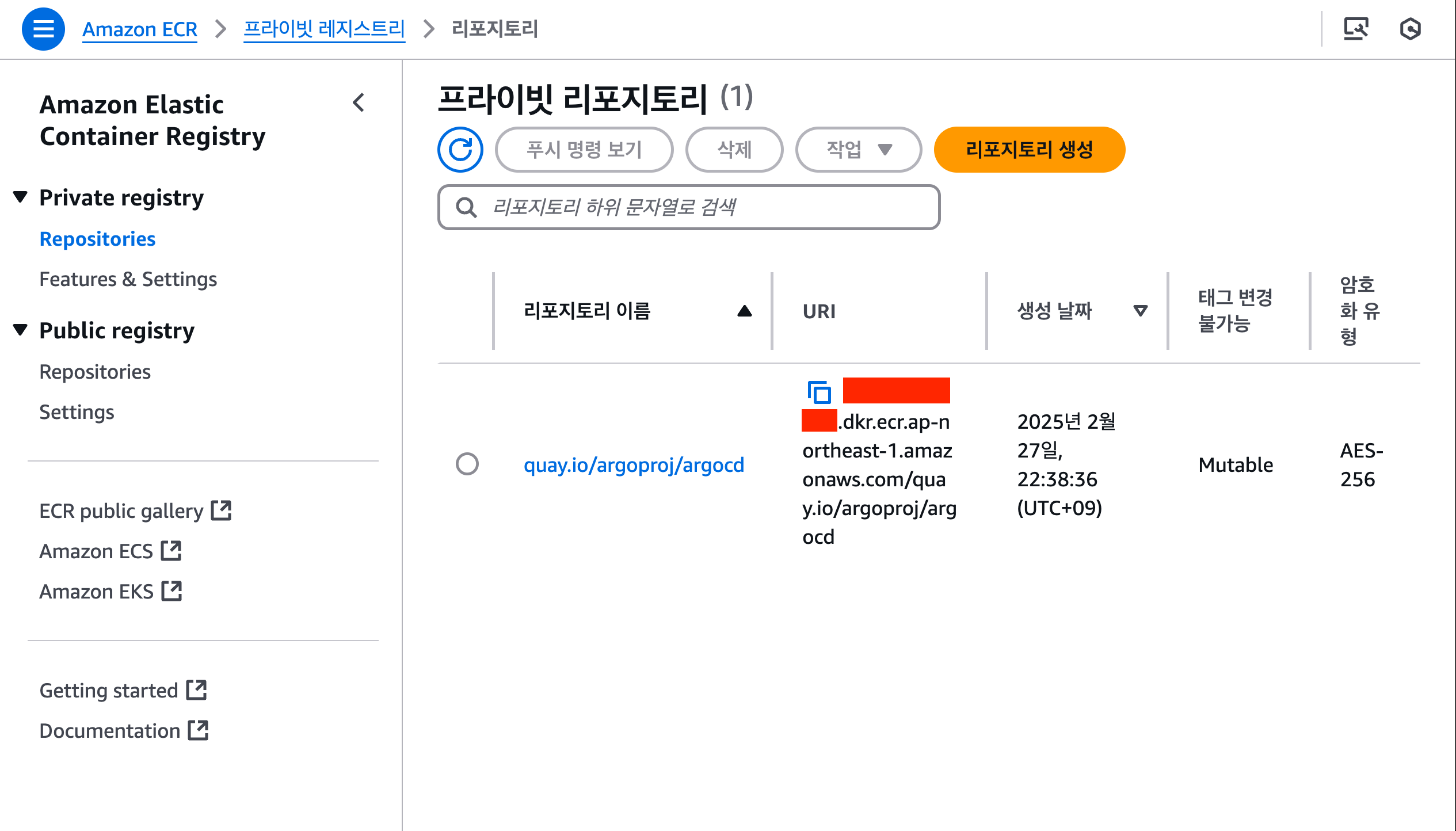Collapse the Private registry section
The image size is (1456, 831).
(x=21, y=197)
